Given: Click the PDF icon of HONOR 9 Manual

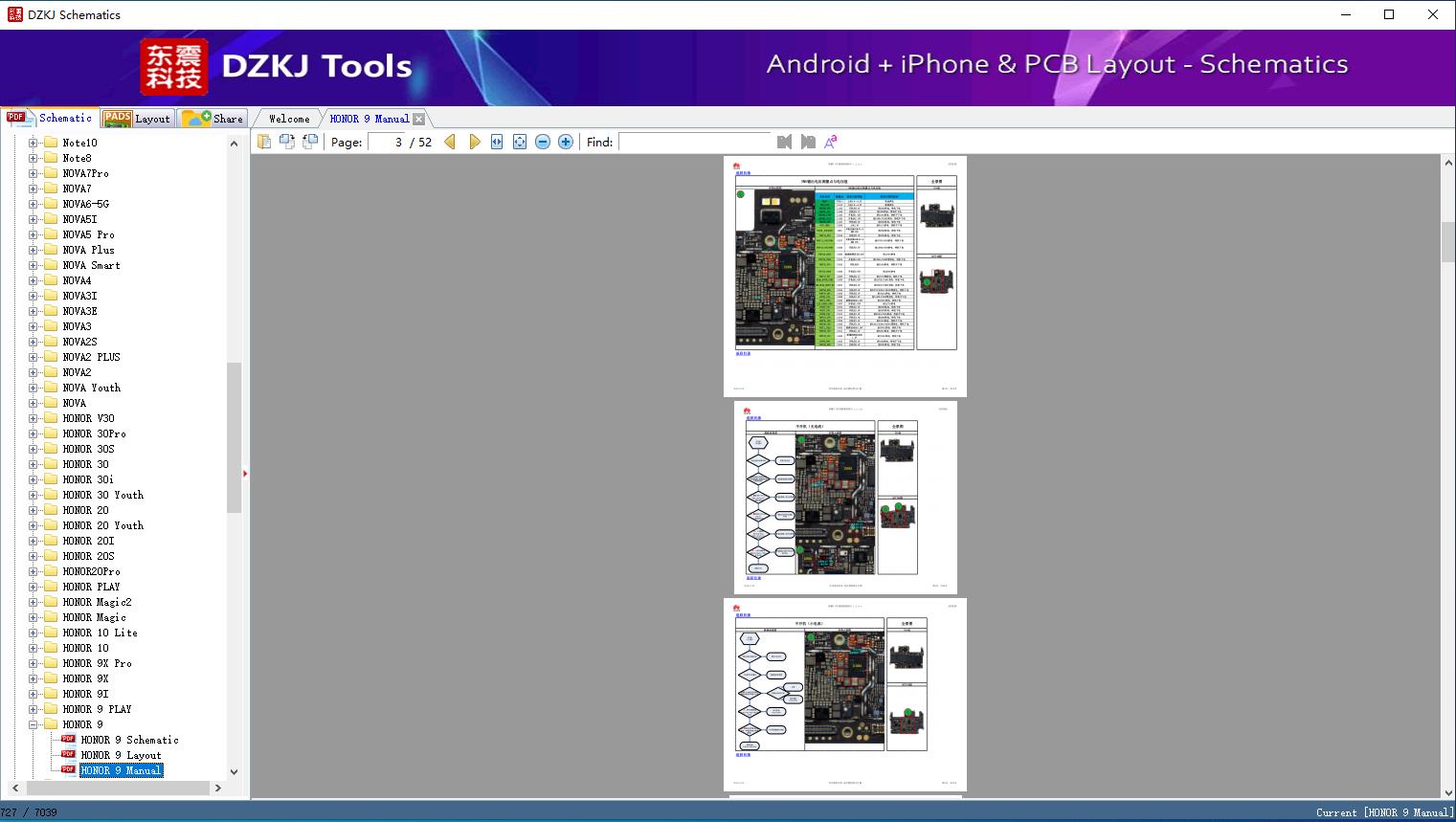Looking at the screenshot, I should (68, 770).
